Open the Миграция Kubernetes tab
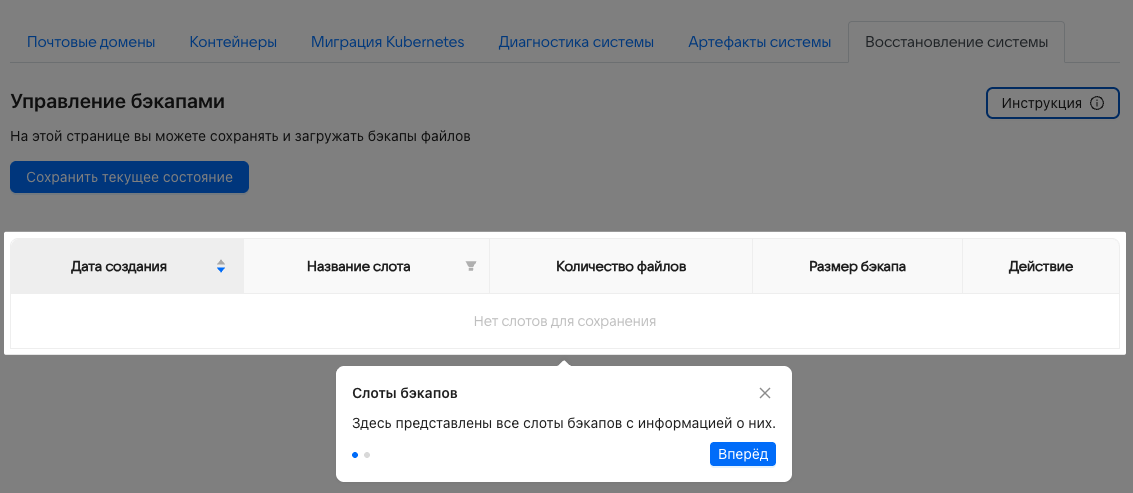The image size is (1133, 493). point(387,42)
